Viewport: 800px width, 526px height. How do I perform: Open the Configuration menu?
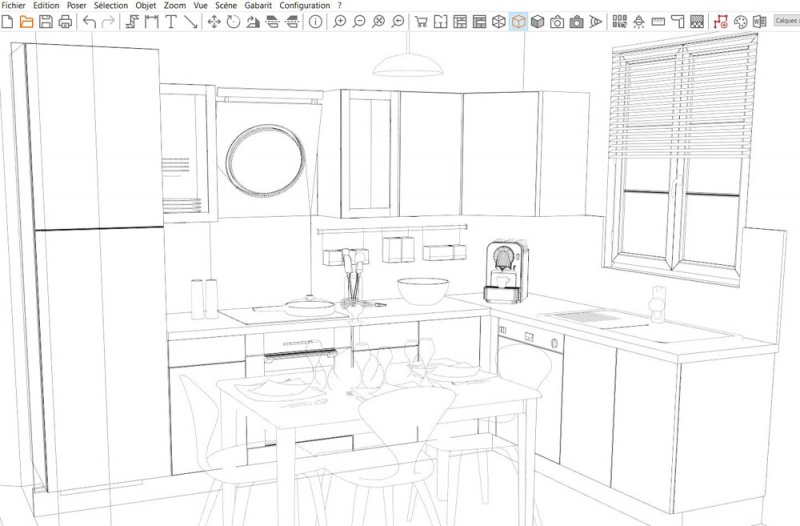305,5
